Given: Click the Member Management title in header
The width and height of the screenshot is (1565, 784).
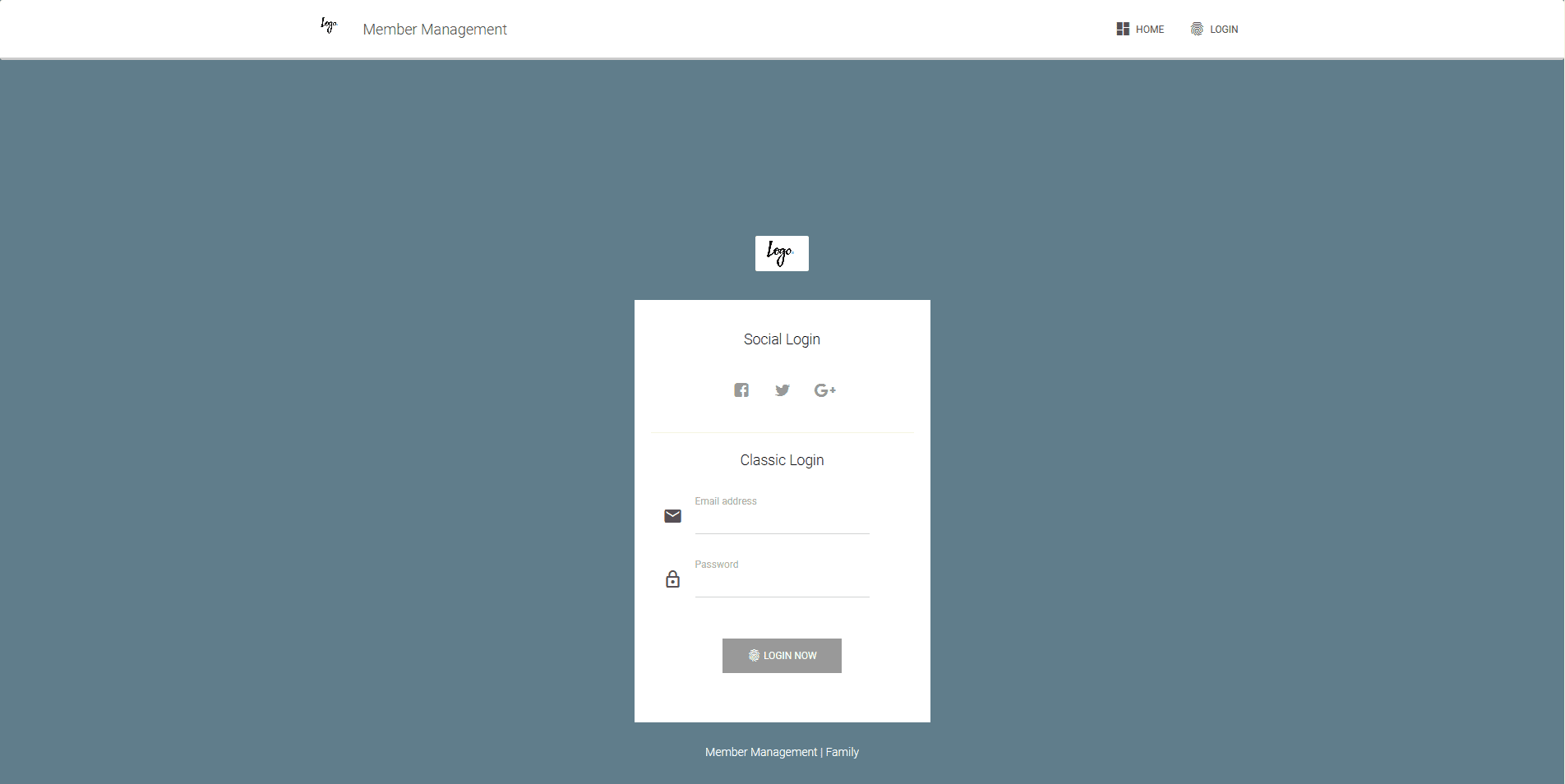Looking at the screenshot, I should coord(435,30).
